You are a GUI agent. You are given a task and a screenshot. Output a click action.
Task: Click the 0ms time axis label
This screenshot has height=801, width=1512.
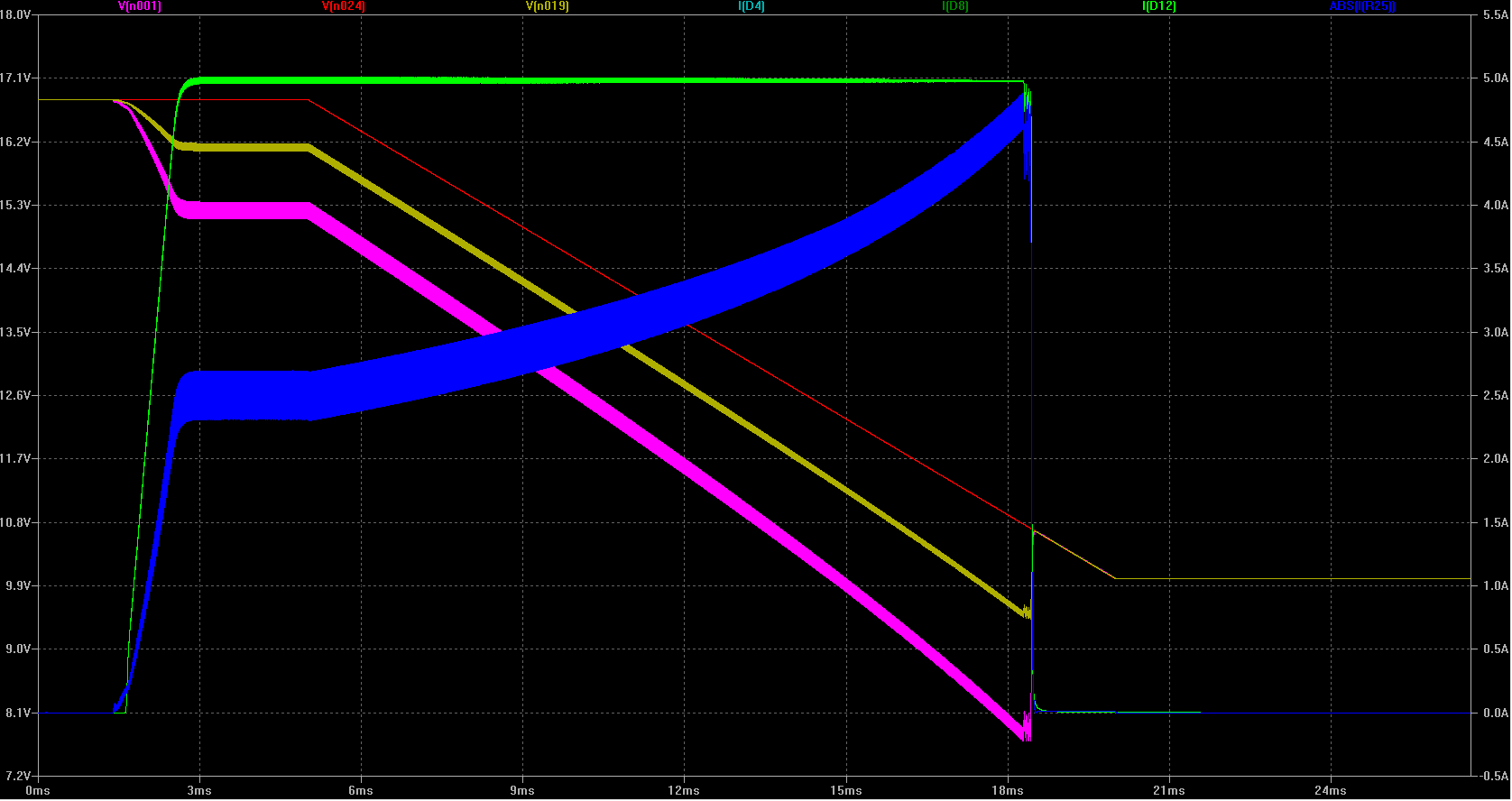coord(38,791)
